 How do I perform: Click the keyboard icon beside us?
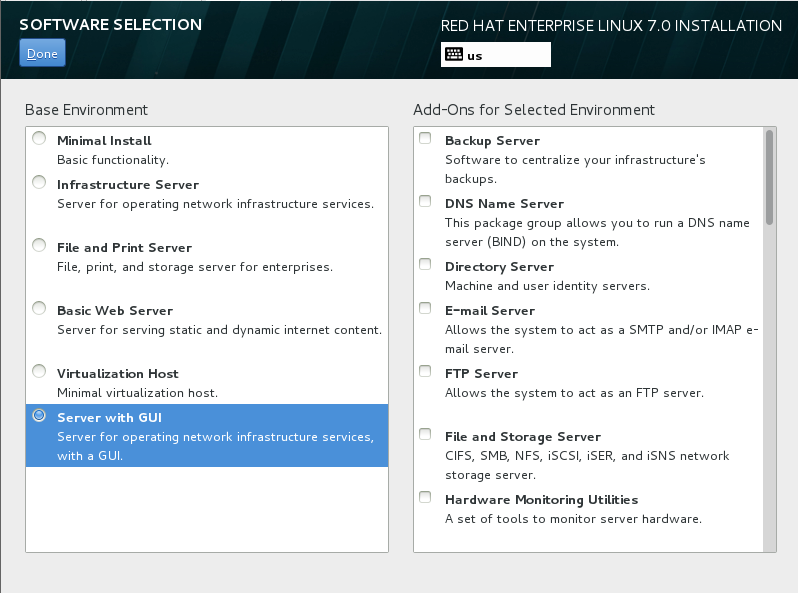pyautogui.click(x=453, y=54)
